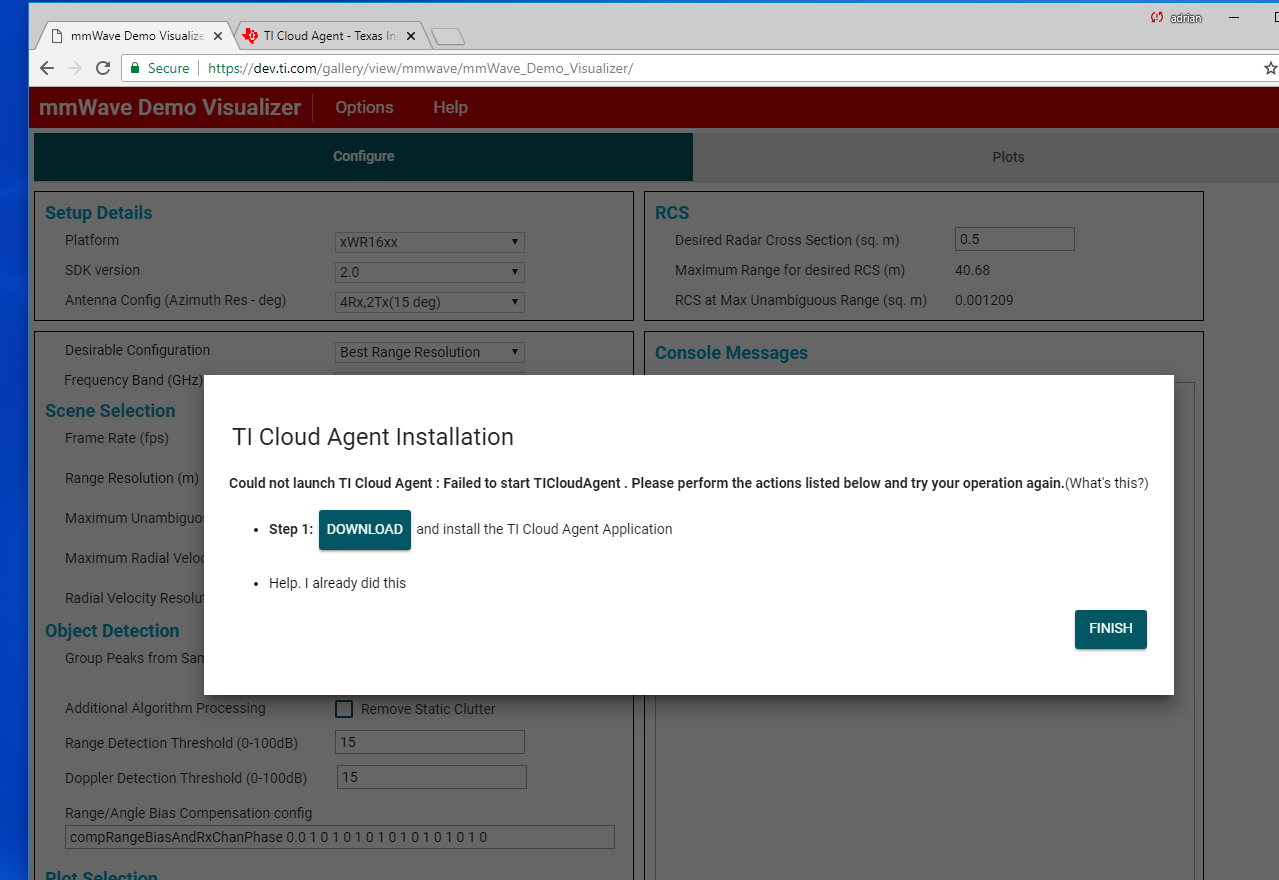Open the Desirable Configuration dropdown
The width and height of the screenshot is (1279, 880).
click(430, 352)
